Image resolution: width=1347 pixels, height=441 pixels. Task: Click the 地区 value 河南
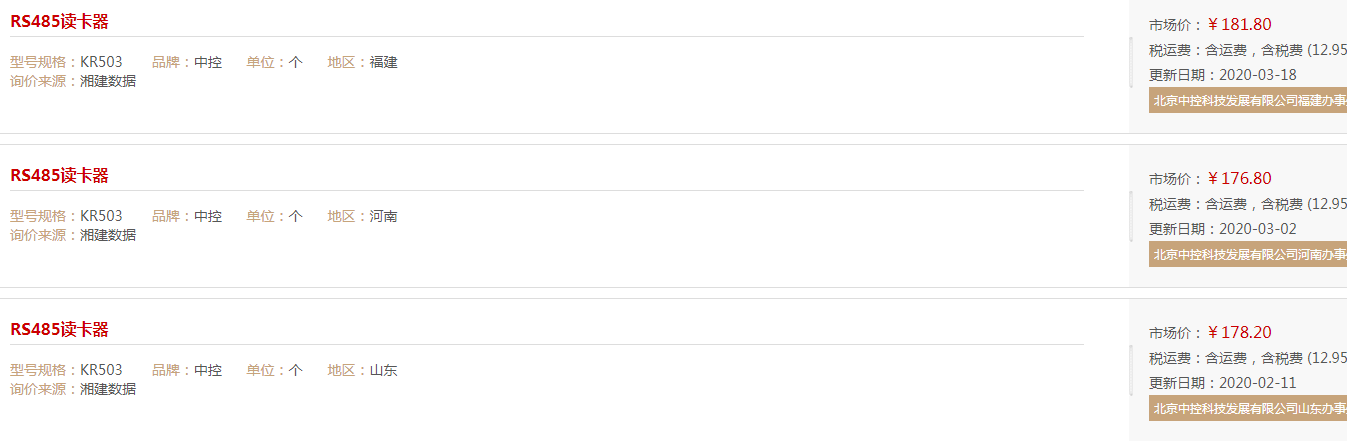(x=384, y=216)
